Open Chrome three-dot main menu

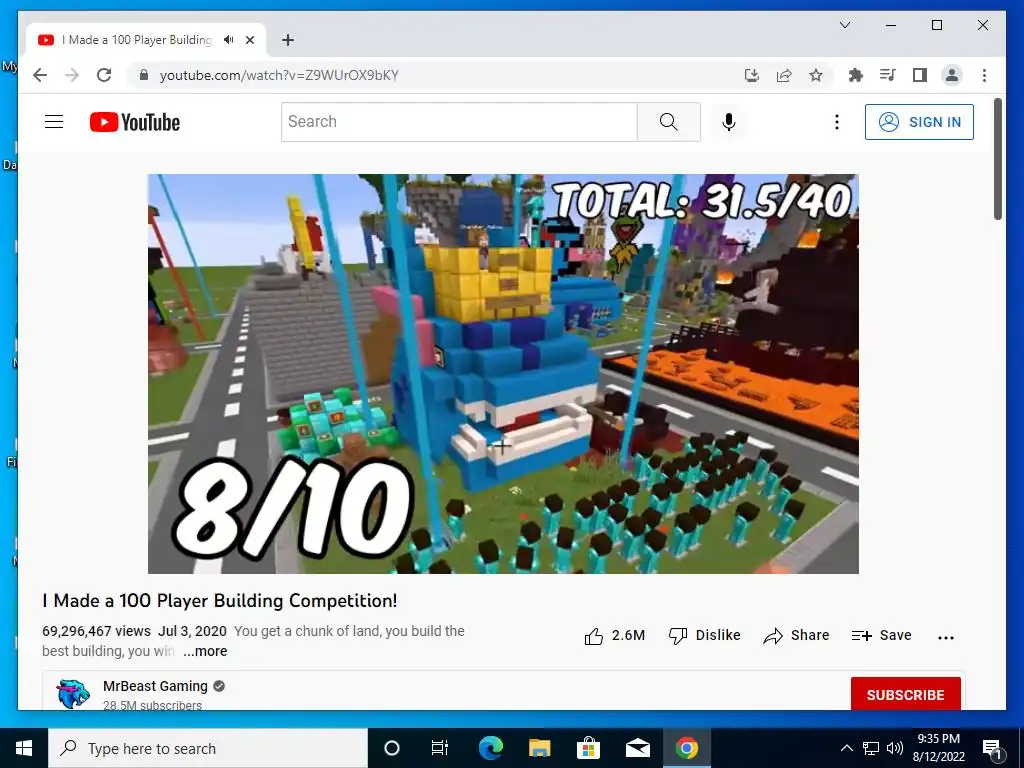(x=984, y=75)
